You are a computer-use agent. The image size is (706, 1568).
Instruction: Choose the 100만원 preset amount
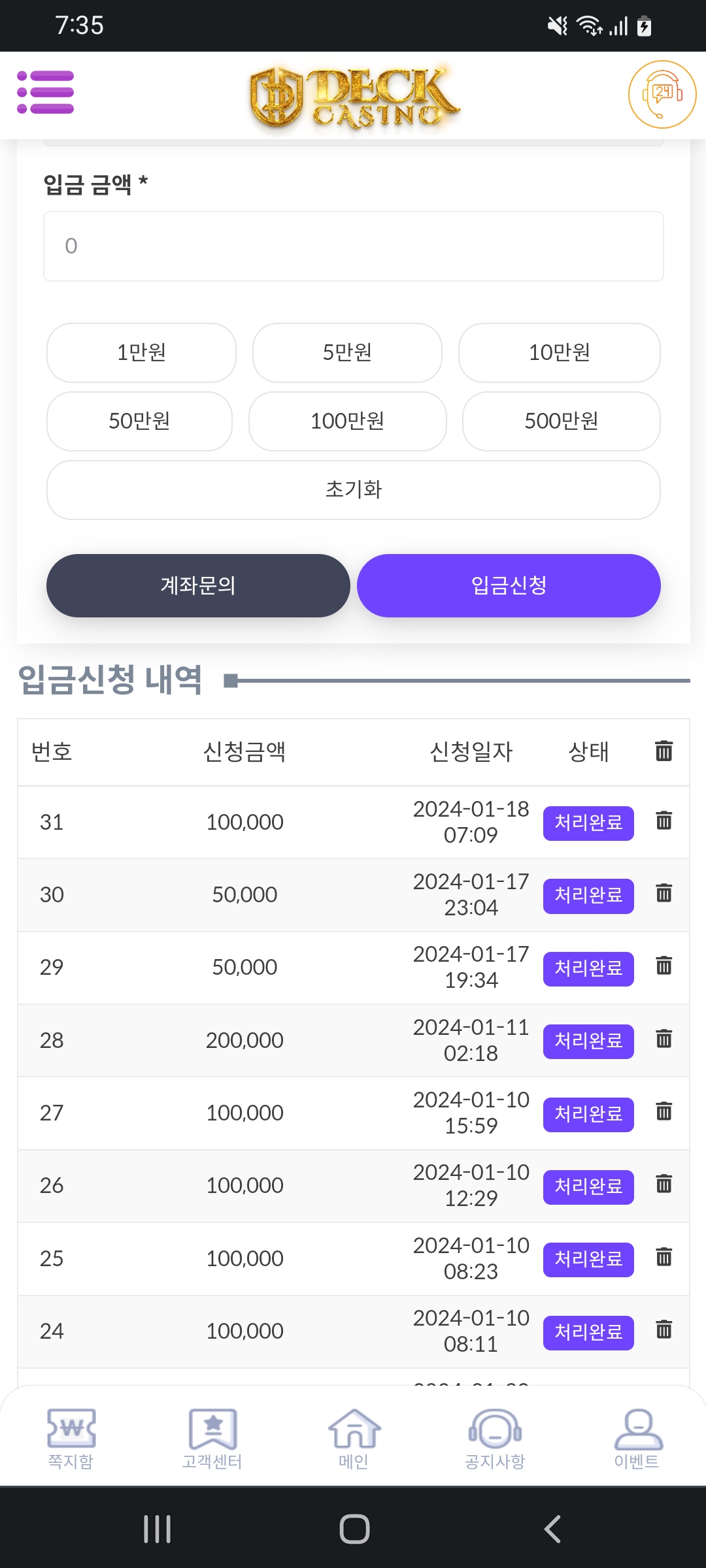(347, 421)
